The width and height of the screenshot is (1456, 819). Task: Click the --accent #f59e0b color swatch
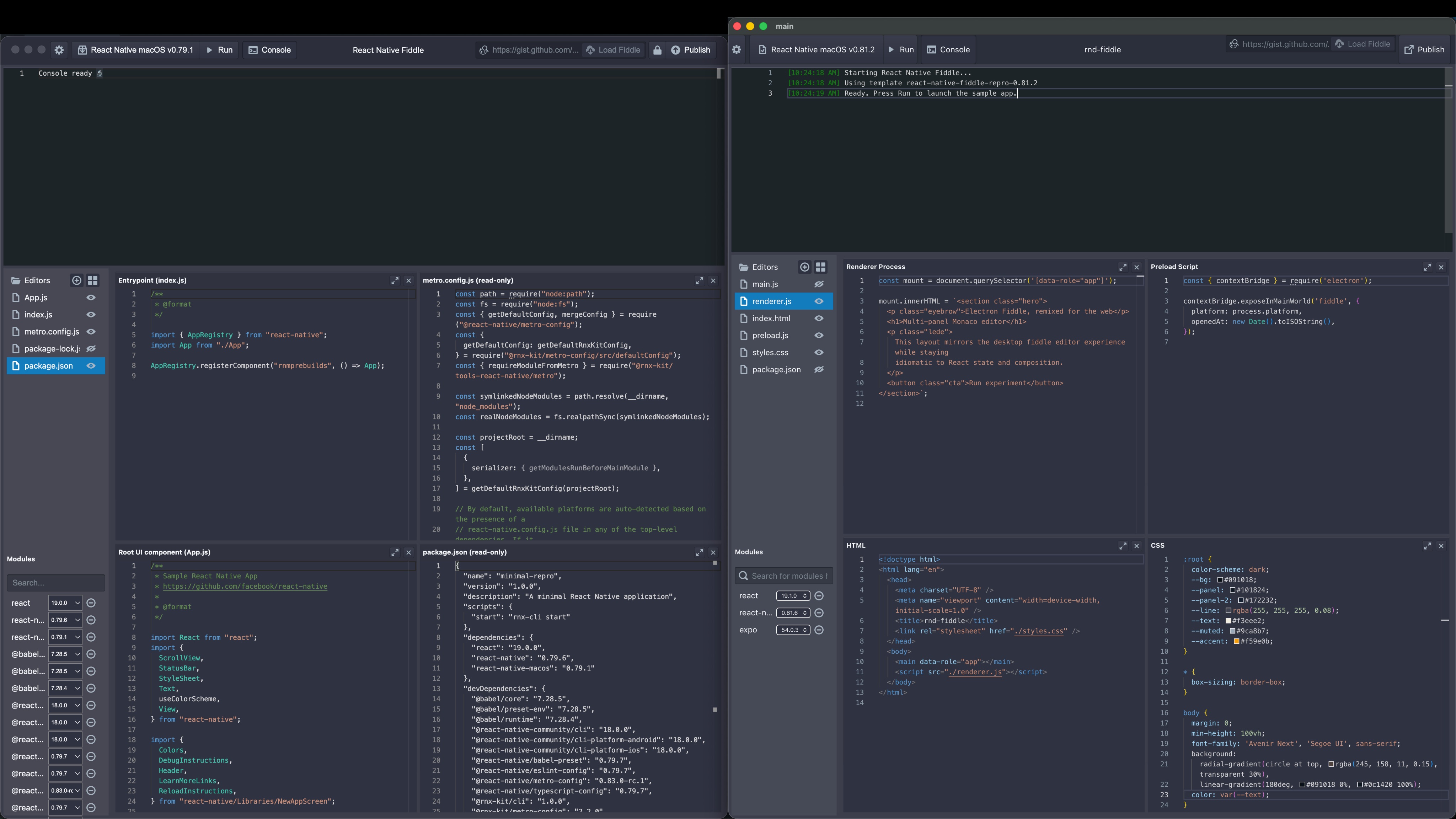1236,642
